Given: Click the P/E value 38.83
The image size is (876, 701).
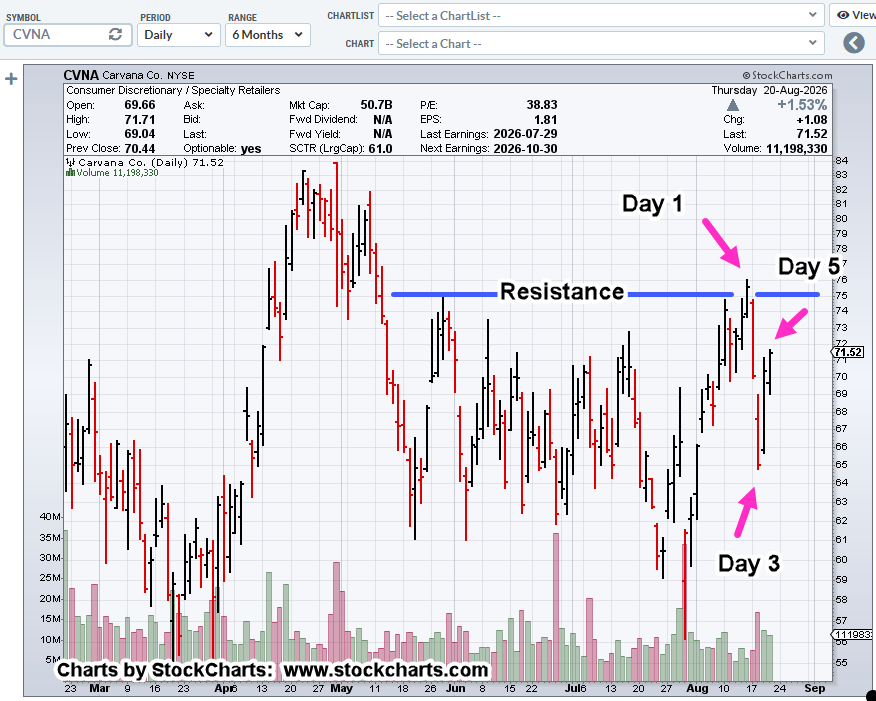Looking at the screenshot, I should pyautogui.click(x=541, y=105).
